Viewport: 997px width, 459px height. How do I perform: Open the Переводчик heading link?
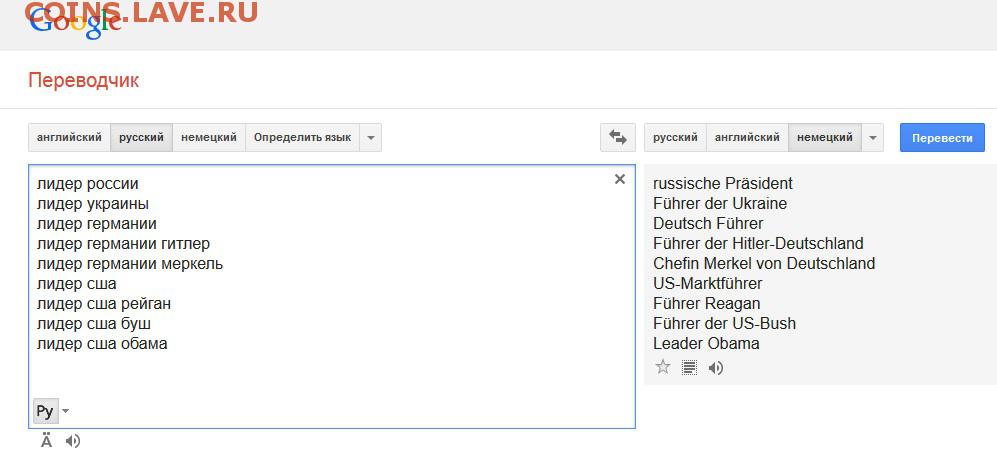(83, 81)
